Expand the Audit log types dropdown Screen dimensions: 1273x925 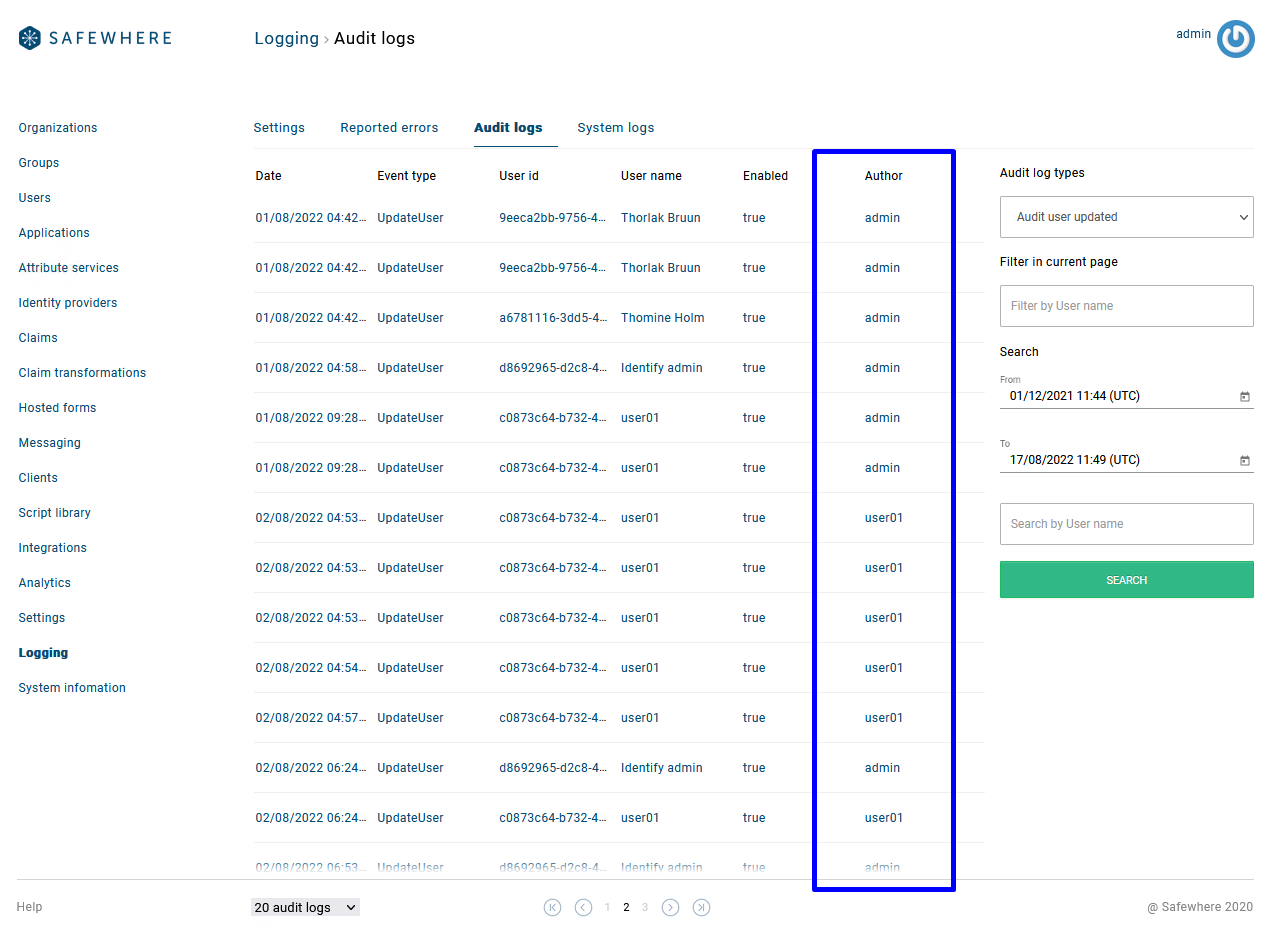tap(1126, 217)
